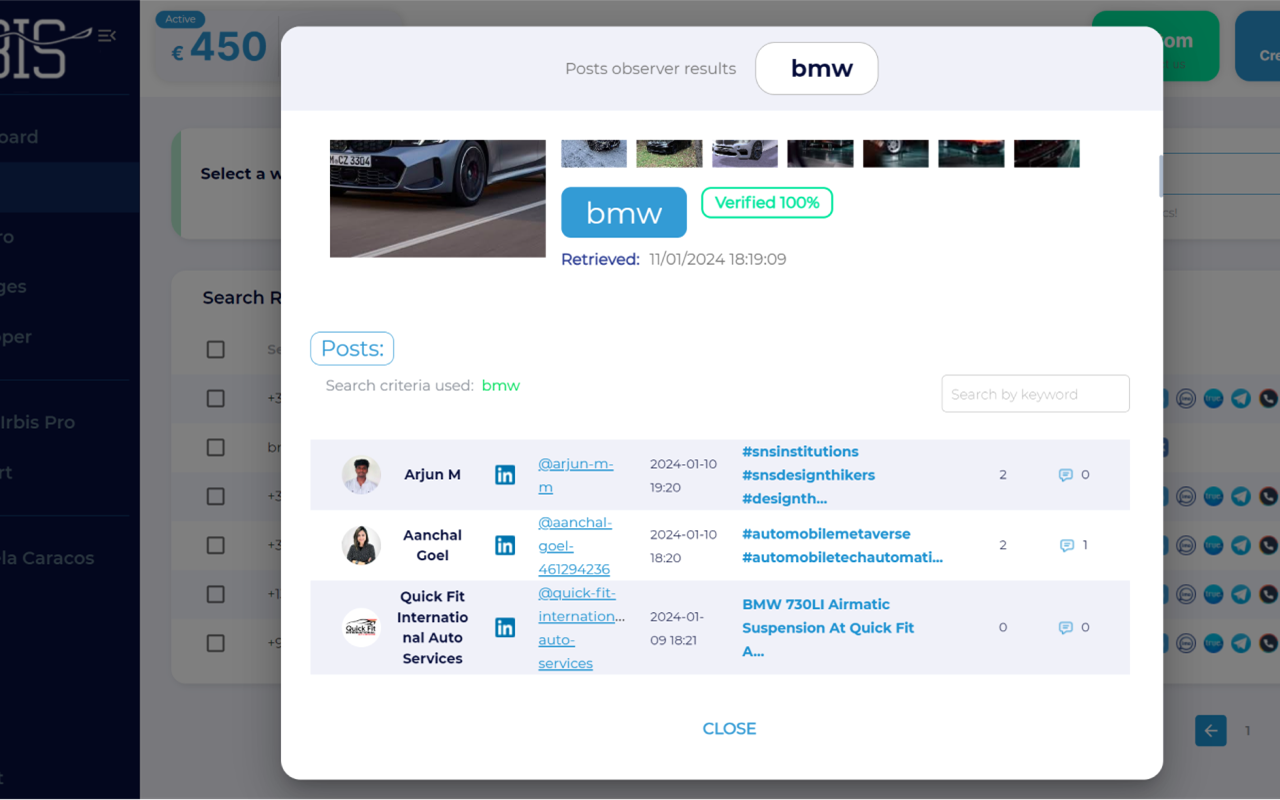
Task: Tick checkbox for the +1 result row
Action: 215,594
